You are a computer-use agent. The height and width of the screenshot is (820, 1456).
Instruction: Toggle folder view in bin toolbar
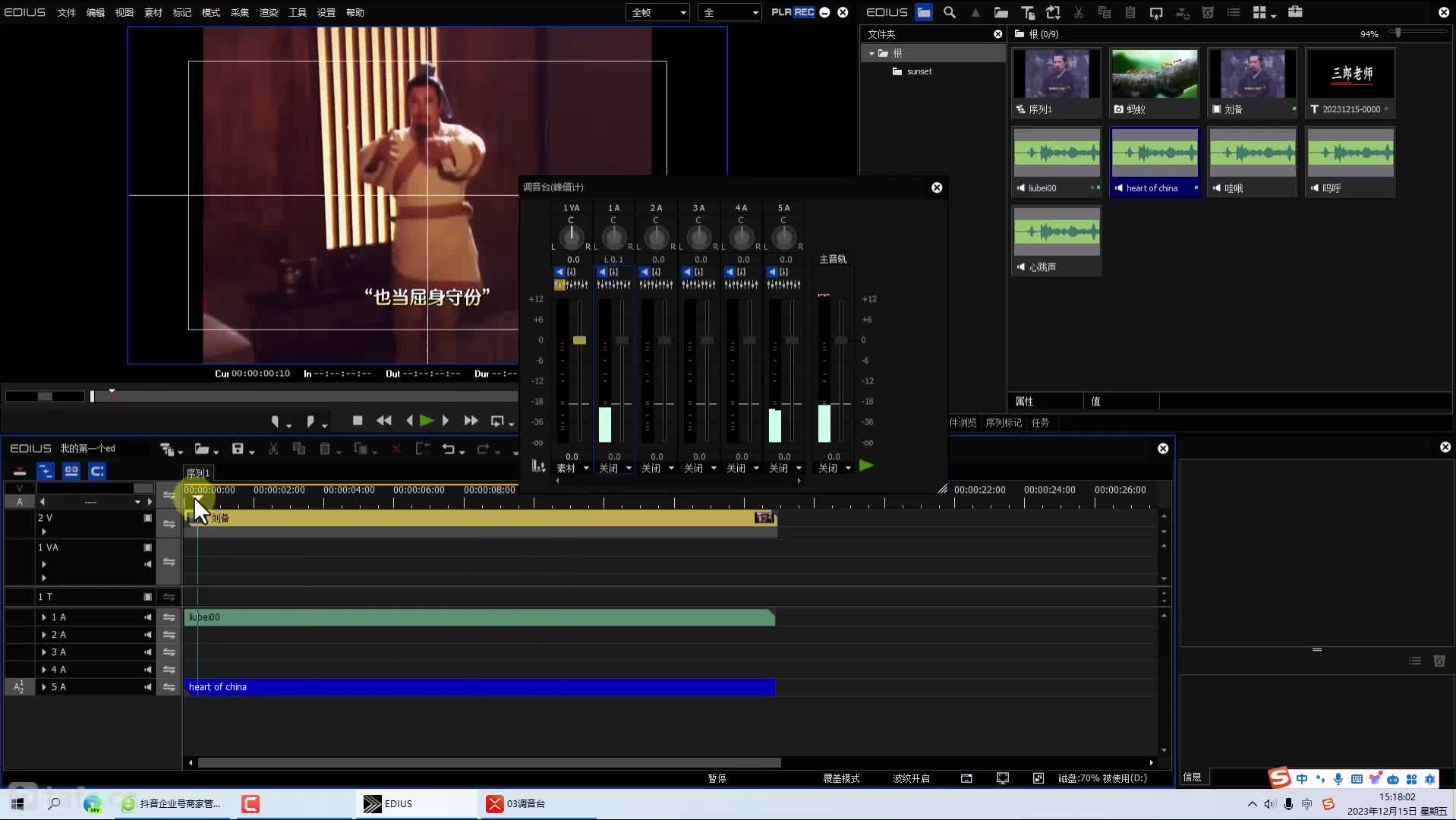point(924,12)
